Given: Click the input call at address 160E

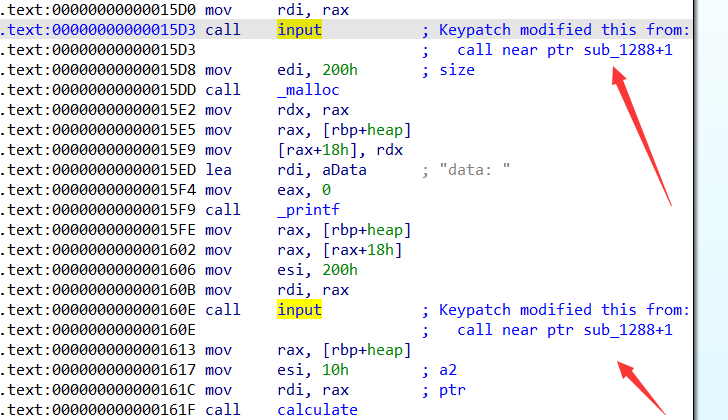Looking at the screenshot, I should click(x=299, y=310).
